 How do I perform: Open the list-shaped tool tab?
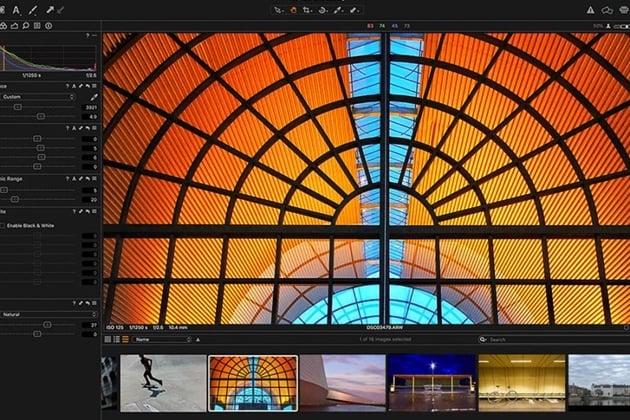37,26
